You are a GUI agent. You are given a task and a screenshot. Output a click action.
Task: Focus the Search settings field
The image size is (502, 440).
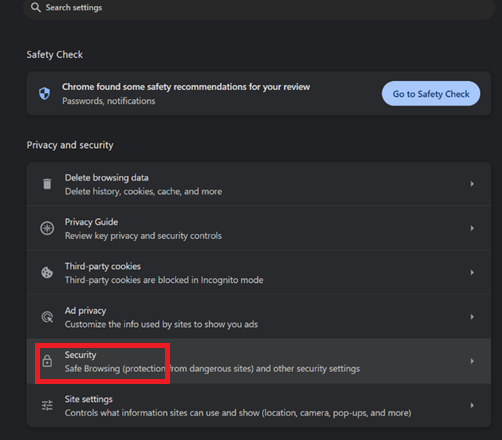(x=259, y=8)
